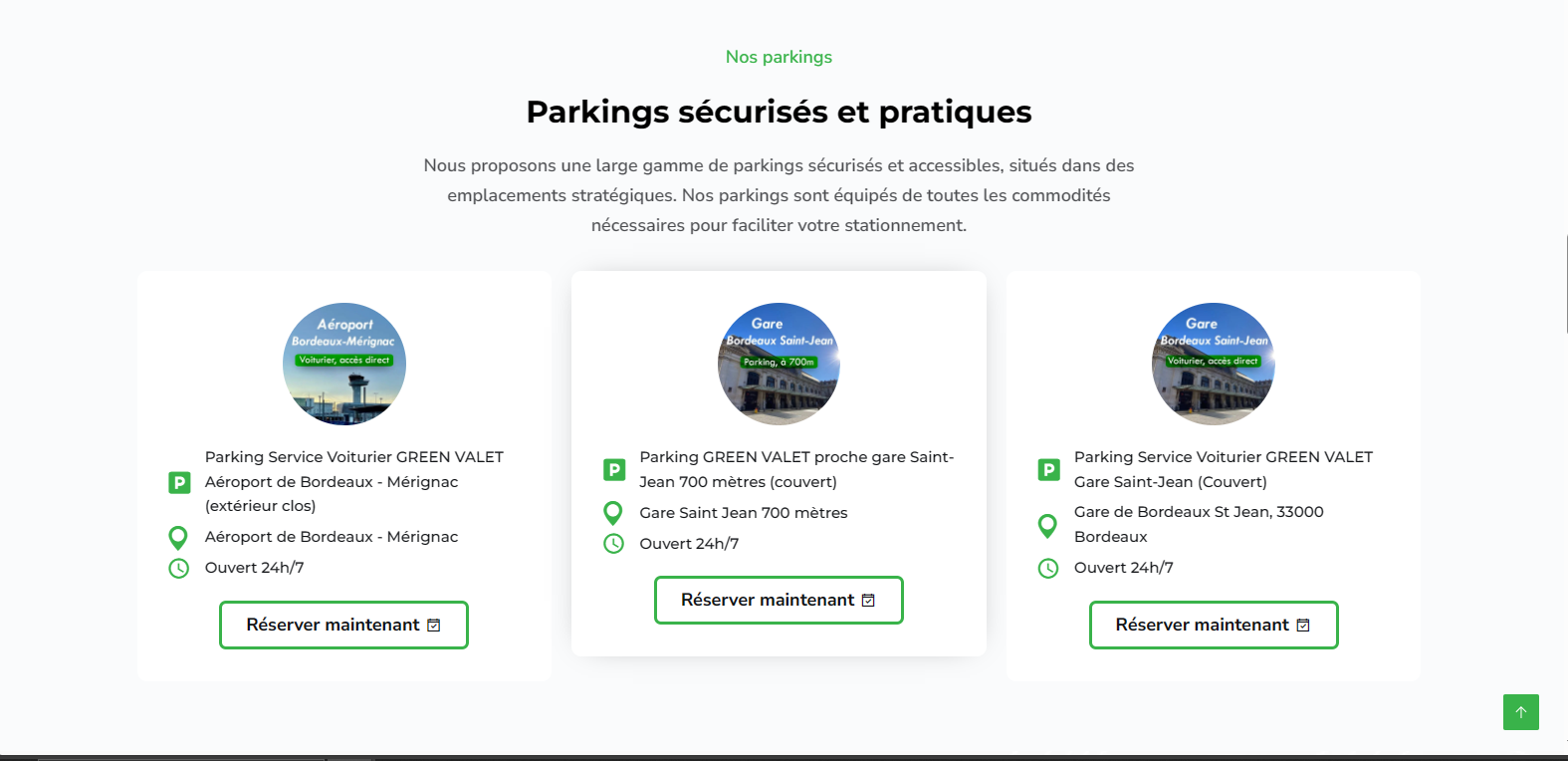Image resolution: width=1568 pixels, height=761 pixels.
Task: Click the paragraph starting 'Nous proposons une large gamme'
Action: pos(779,195)
